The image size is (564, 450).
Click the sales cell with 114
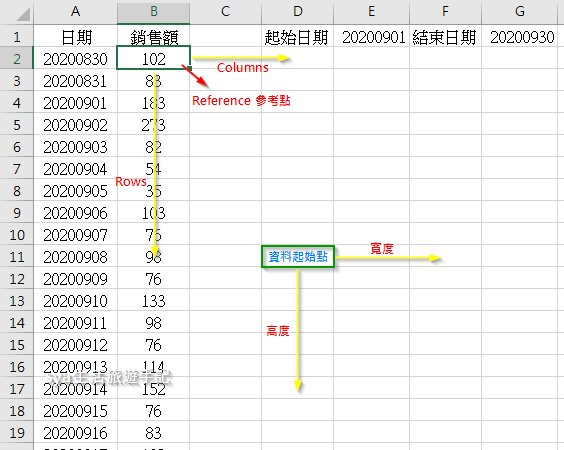point(154,367)
